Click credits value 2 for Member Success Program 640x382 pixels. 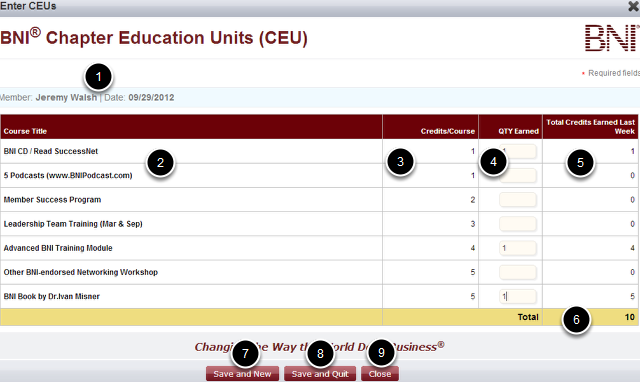pos(473,200)
